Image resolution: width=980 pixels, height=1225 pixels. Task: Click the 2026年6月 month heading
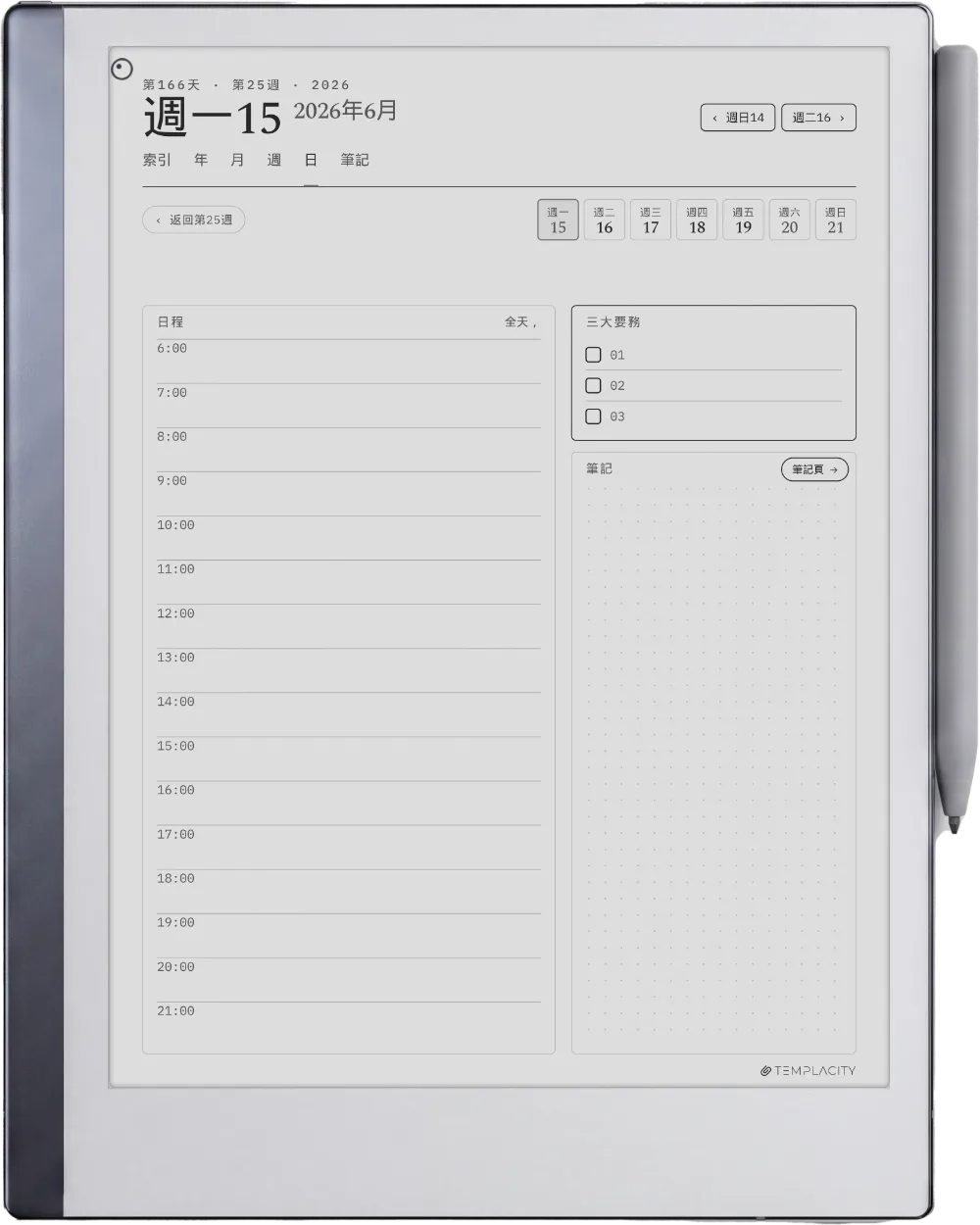point(345,111)
